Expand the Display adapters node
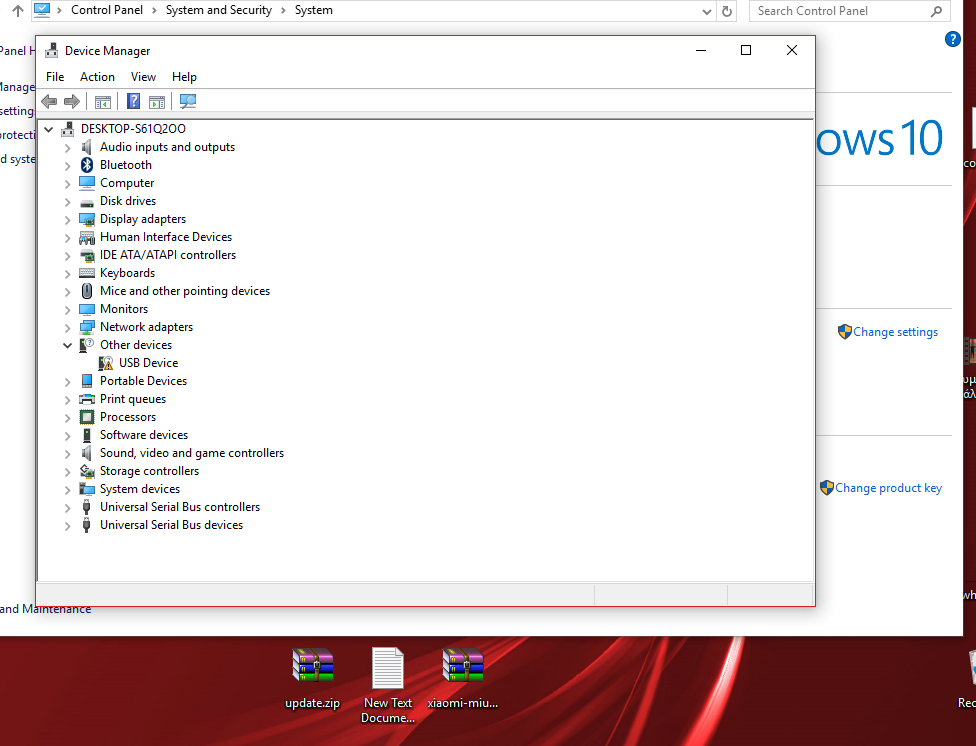This screenshot has width=976, height=746. coord(68,219)
